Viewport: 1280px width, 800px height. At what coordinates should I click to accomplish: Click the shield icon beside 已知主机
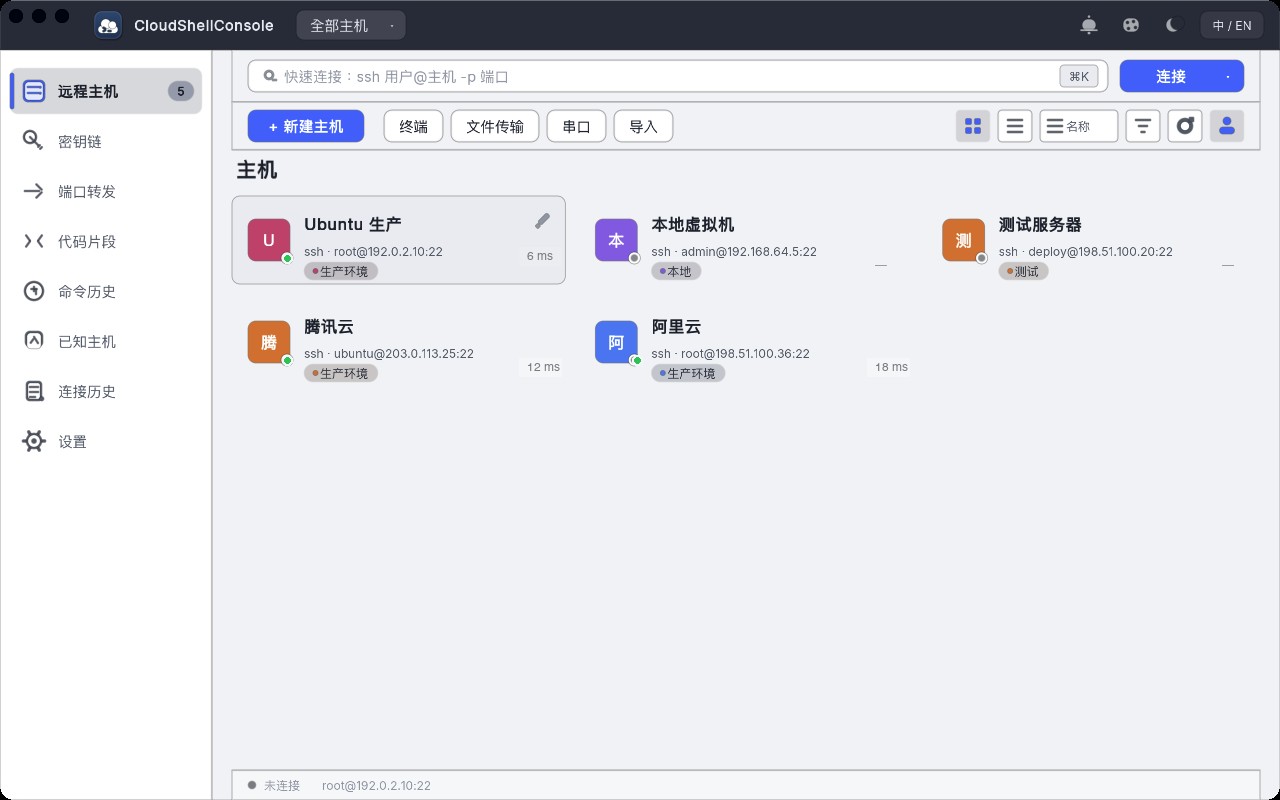pos(34,341)
